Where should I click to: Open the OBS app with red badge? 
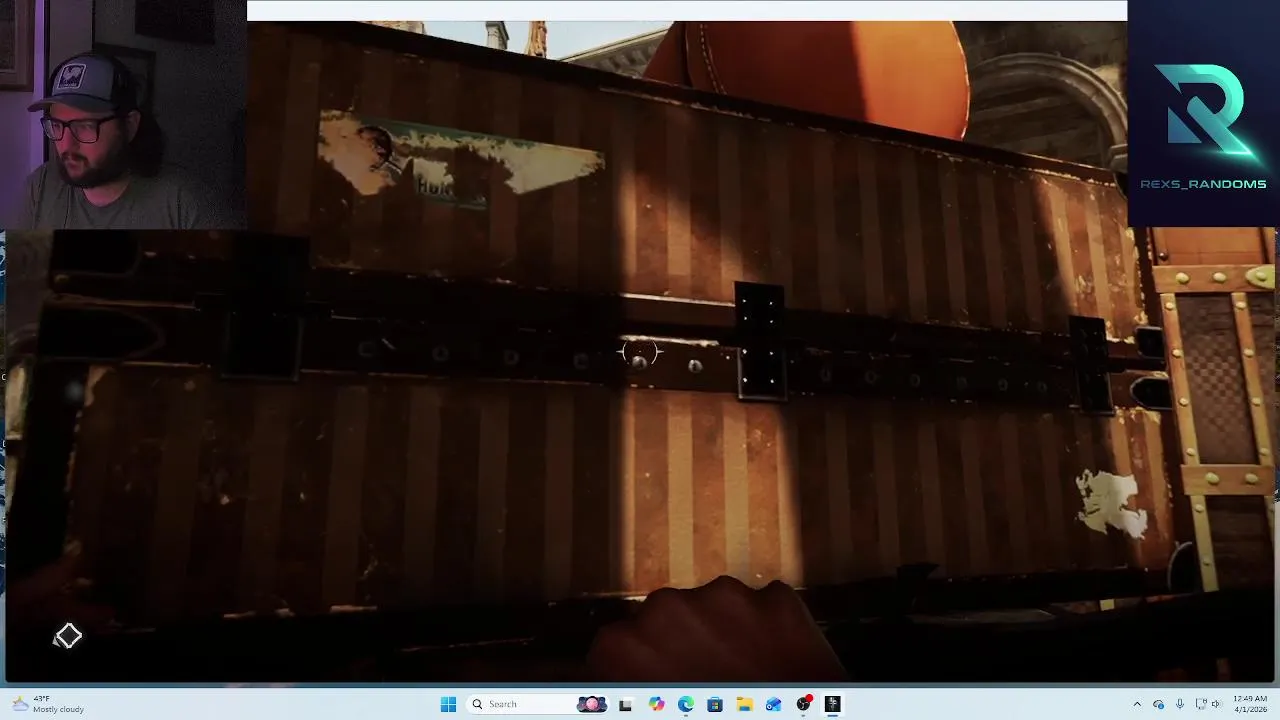tap(803, 704)
